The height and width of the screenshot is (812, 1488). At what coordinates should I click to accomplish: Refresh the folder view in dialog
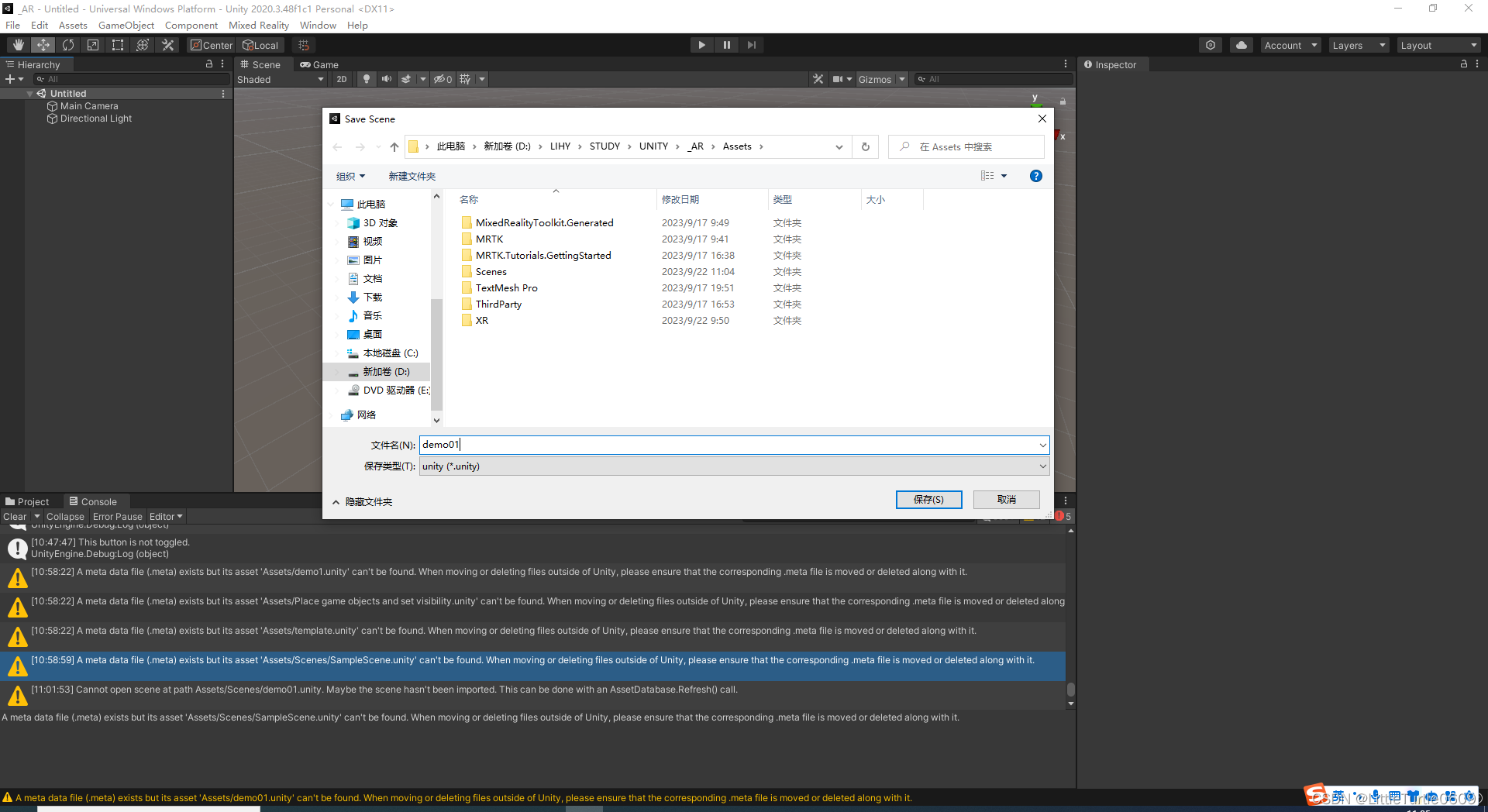[x=865, y=147]
